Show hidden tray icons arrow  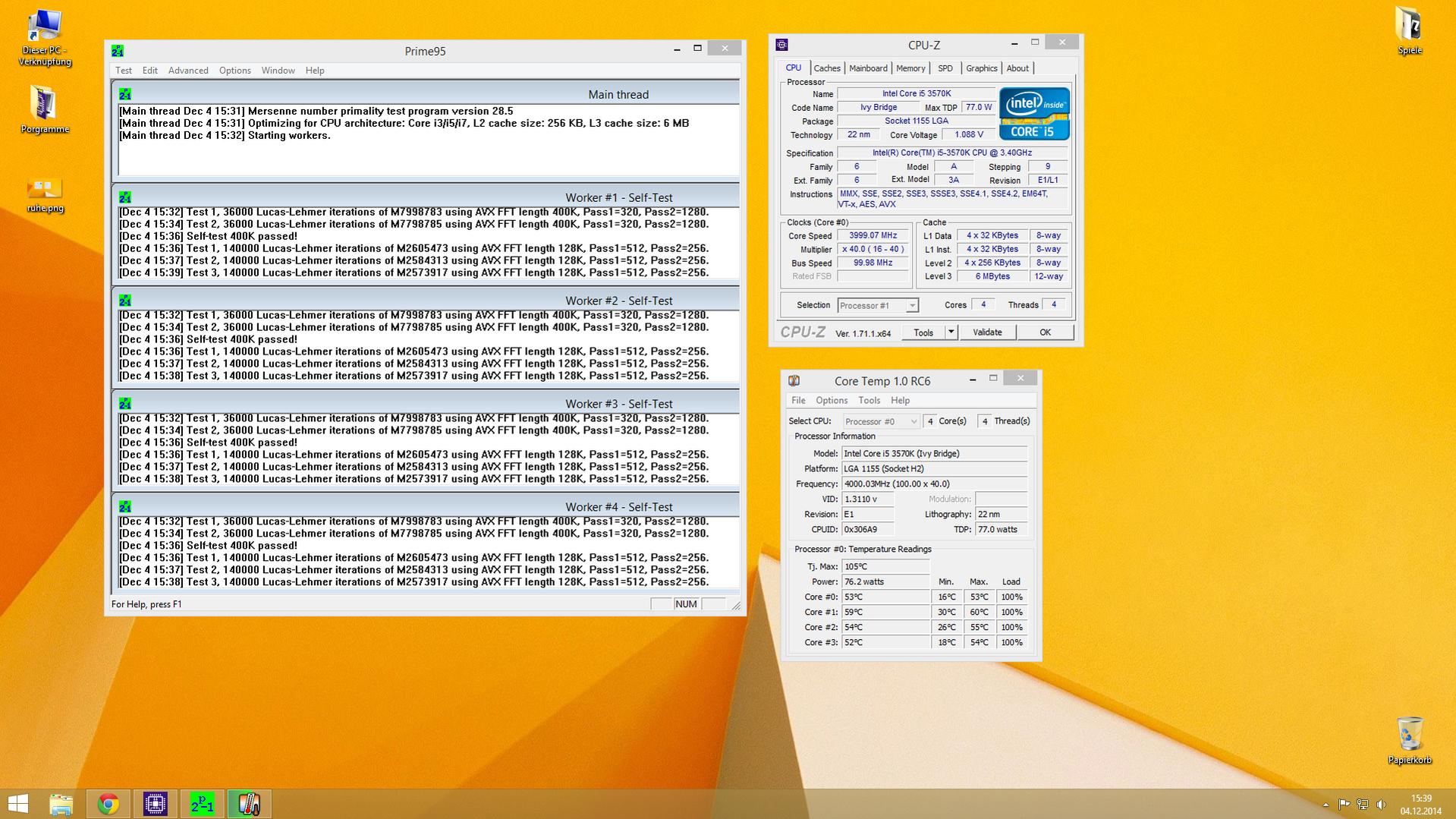[1325, 805]
